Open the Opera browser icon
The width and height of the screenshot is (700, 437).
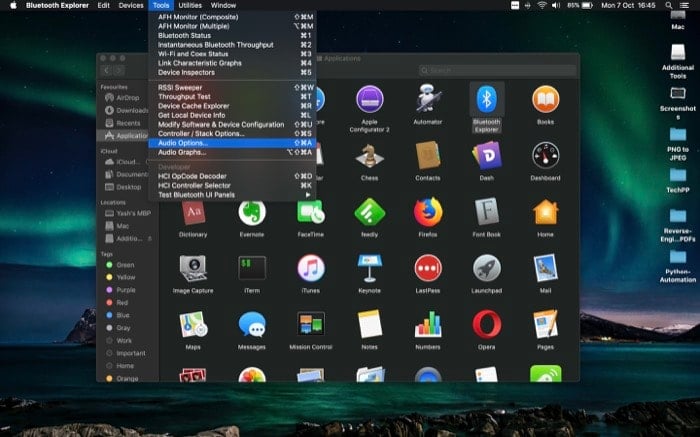pyautogui.click(x=487, y=325)
